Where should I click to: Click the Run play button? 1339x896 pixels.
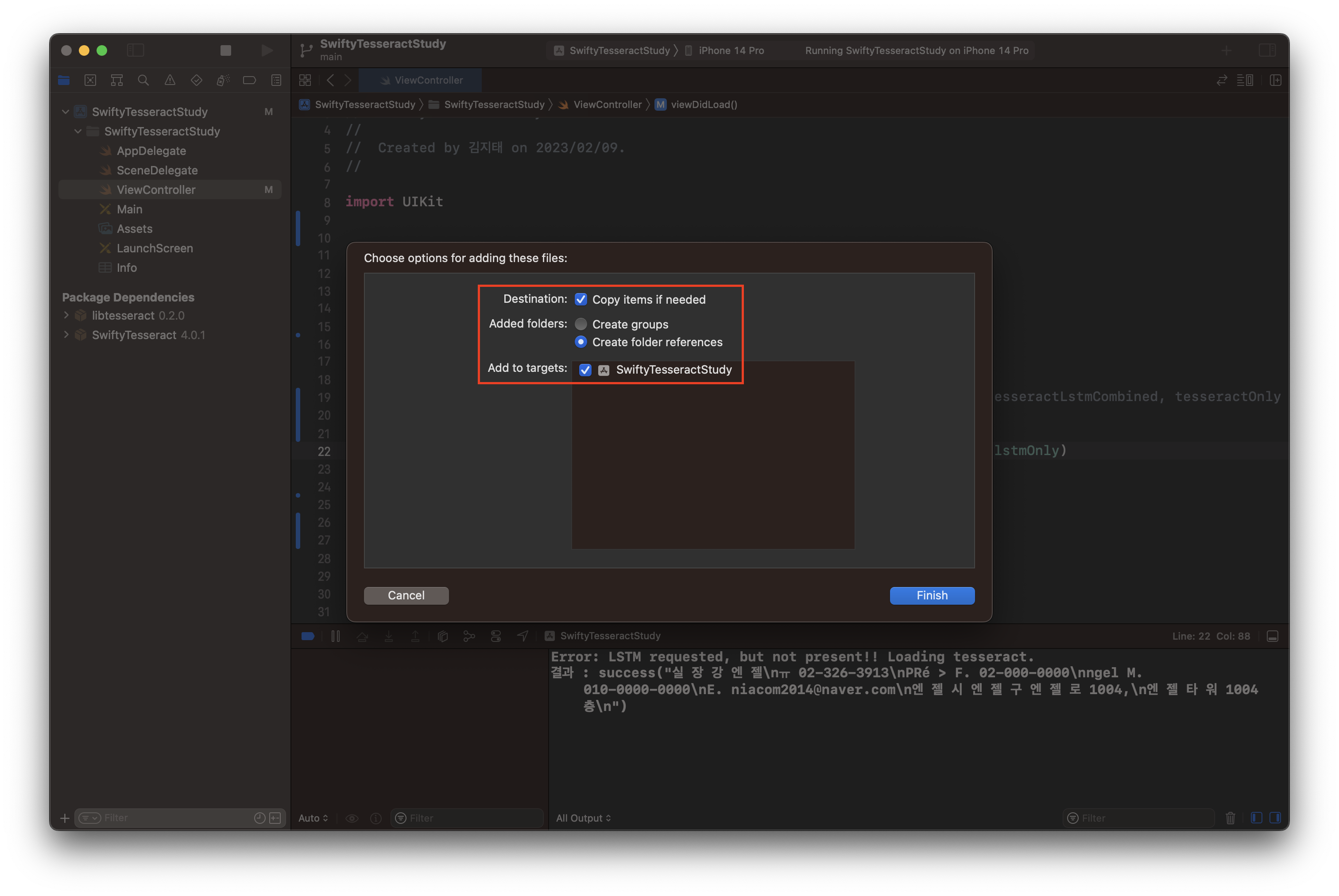tap(266, 50)
